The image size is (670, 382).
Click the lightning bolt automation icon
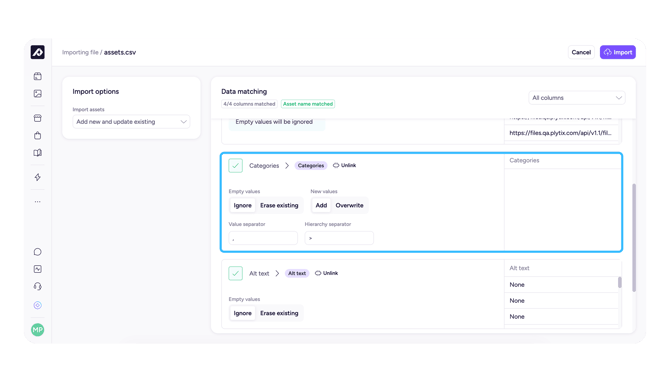(x=38, y=177)
